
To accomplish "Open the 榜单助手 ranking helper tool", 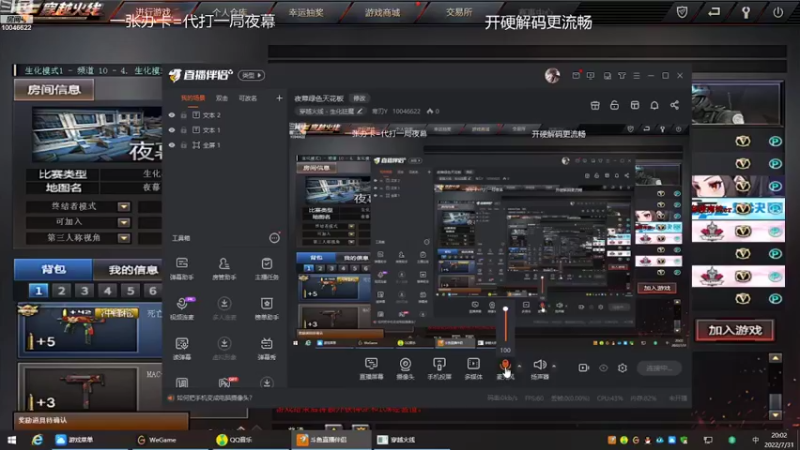I will pyautogui.click(x=266, y=308).
